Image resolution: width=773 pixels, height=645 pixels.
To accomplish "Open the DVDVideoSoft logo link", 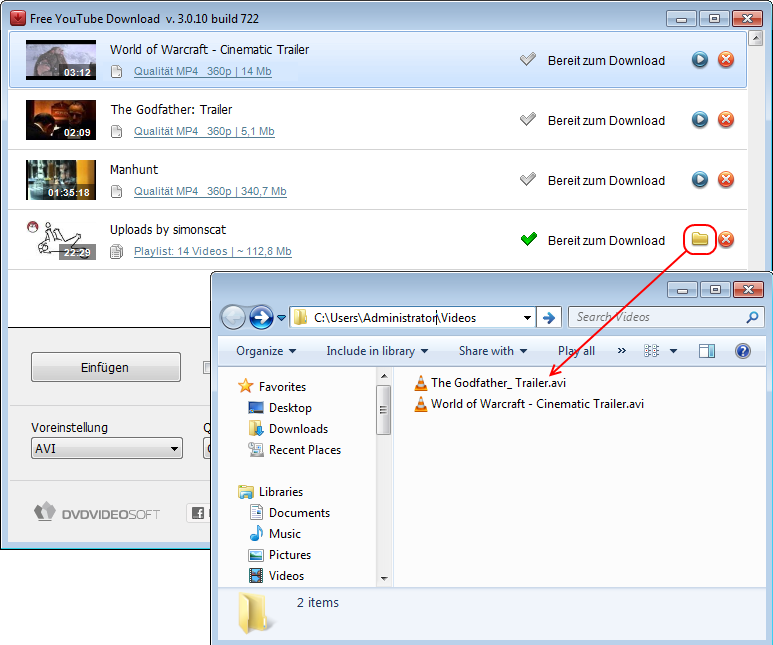I will tap(97, 513).
